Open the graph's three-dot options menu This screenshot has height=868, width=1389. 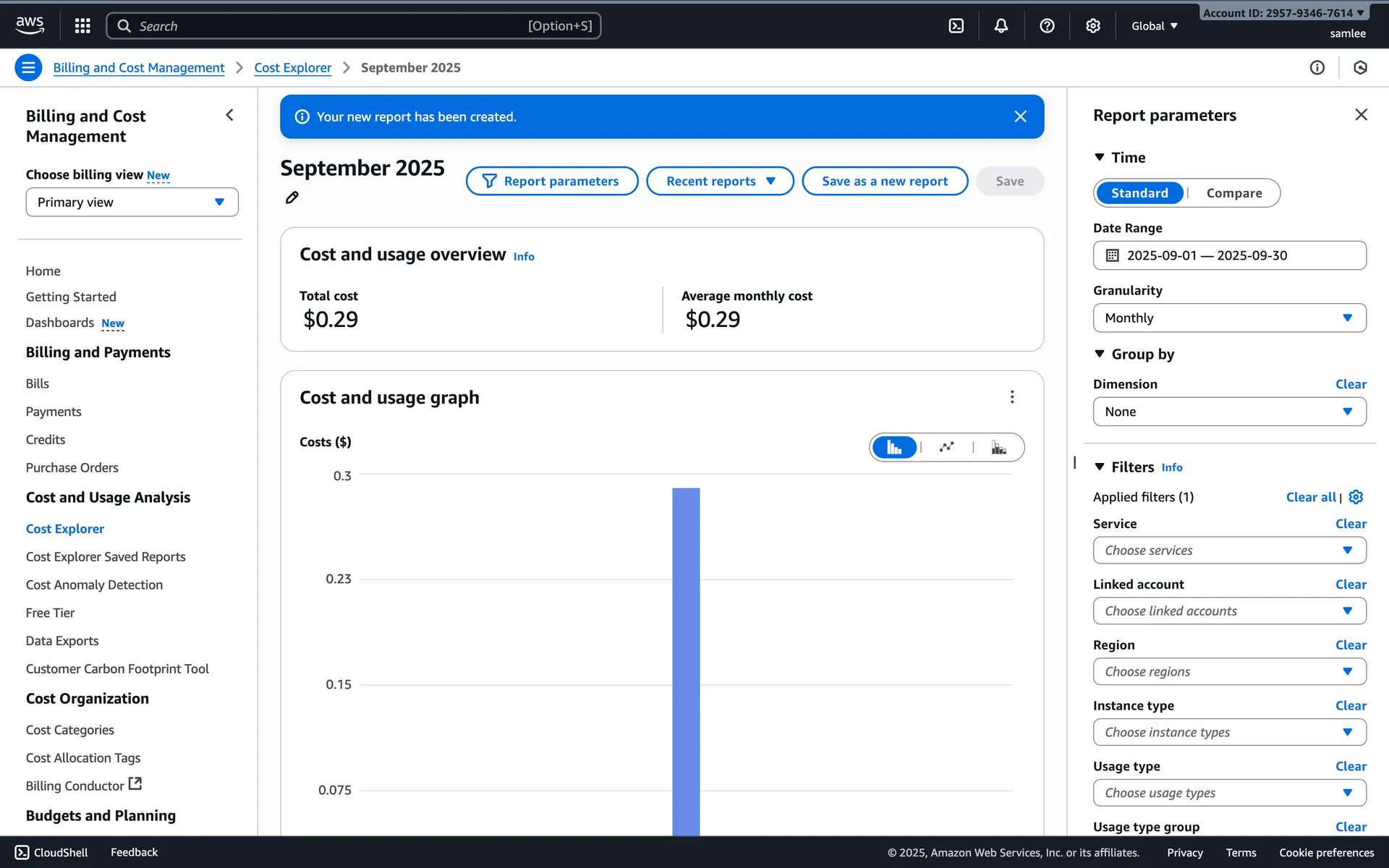pos(1012,397)
